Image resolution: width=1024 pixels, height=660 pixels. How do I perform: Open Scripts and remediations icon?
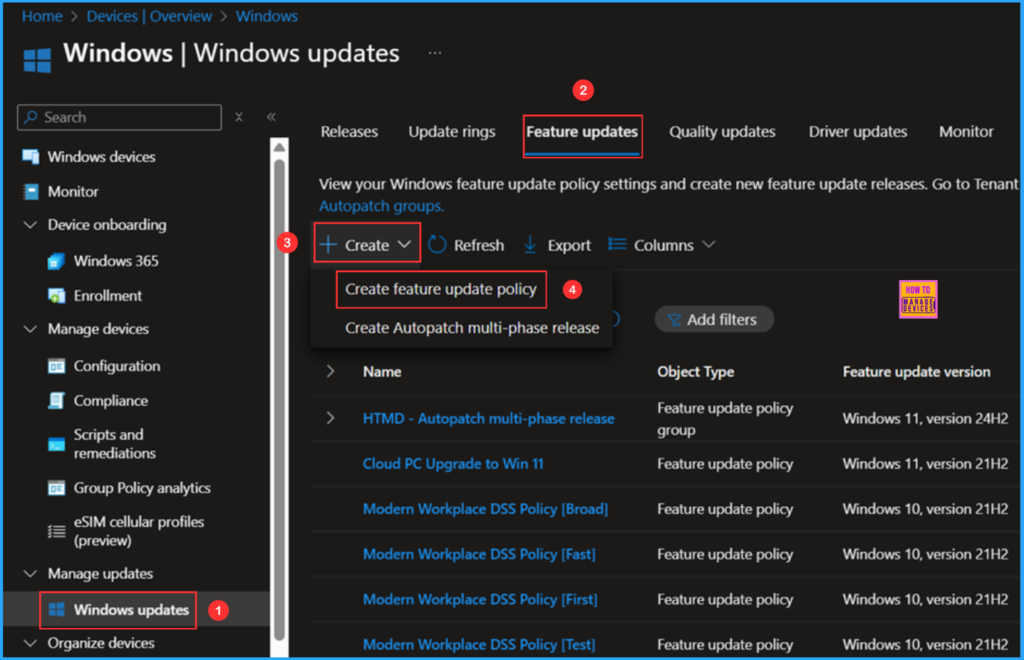pos(57,444)
